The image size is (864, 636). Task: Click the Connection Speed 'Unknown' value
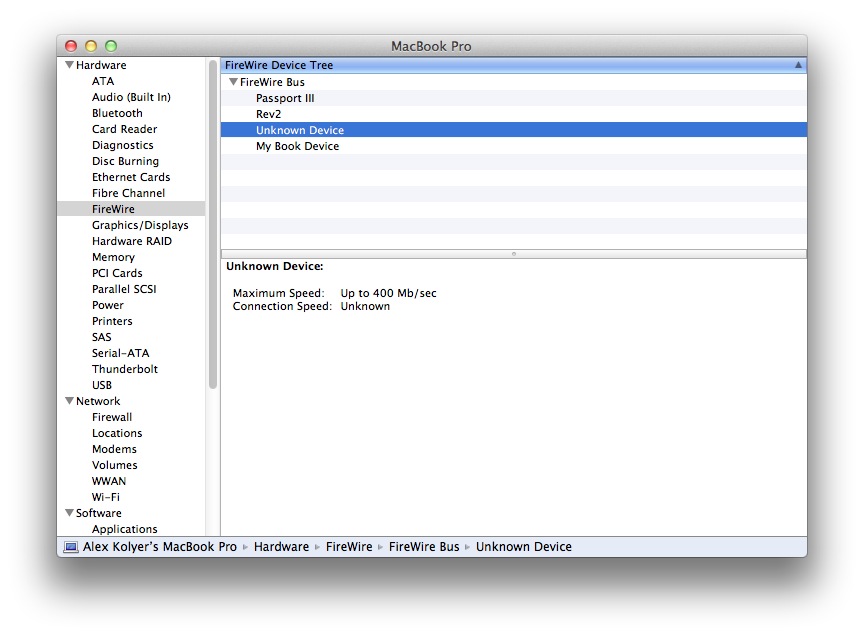(x=365, y=306)
